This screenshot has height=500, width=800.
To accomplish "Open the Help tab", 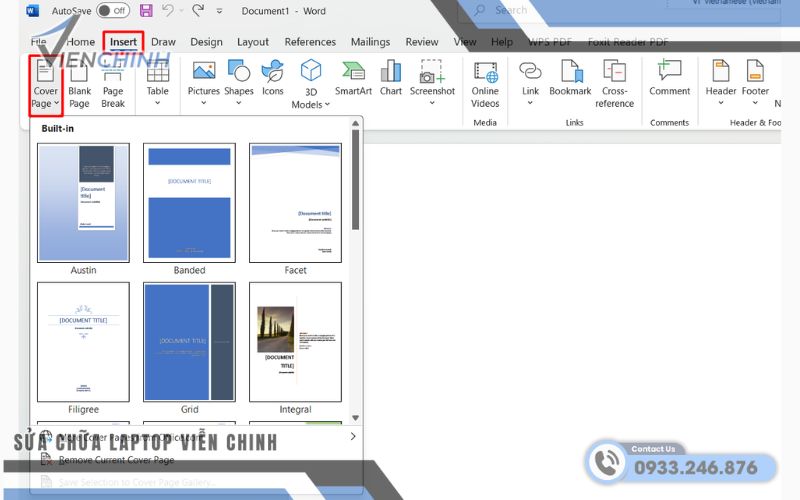I will pos(502,42).
